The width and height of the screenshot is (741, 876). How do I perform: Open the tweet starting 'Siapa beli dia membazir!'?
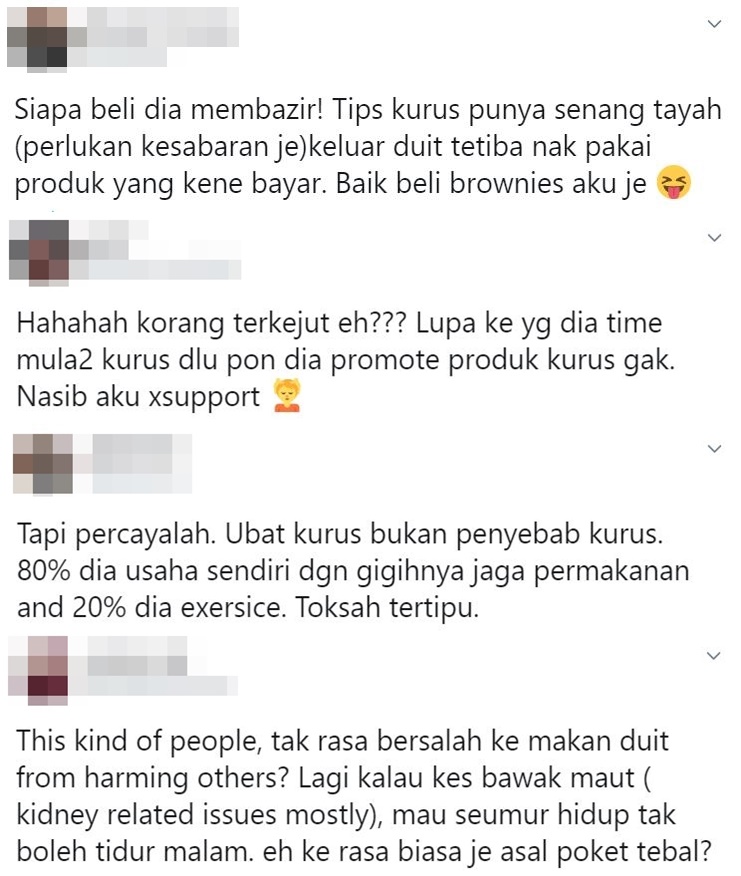point(368,147)
